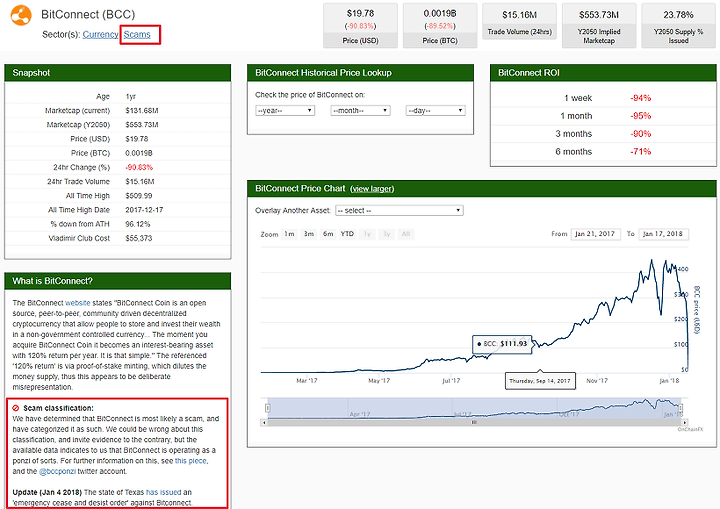Image resolution: width=720 pixels, height=509 pixels.
Task: Open the Currency sector link
Action: [101, 34]
